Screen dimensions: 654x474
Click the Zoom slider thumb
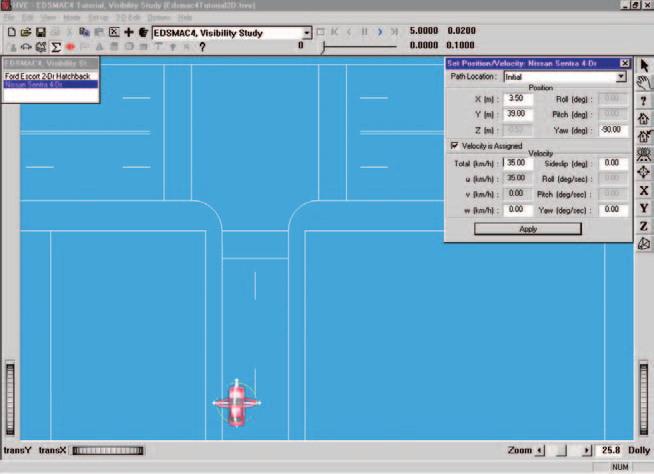(562, 451)
